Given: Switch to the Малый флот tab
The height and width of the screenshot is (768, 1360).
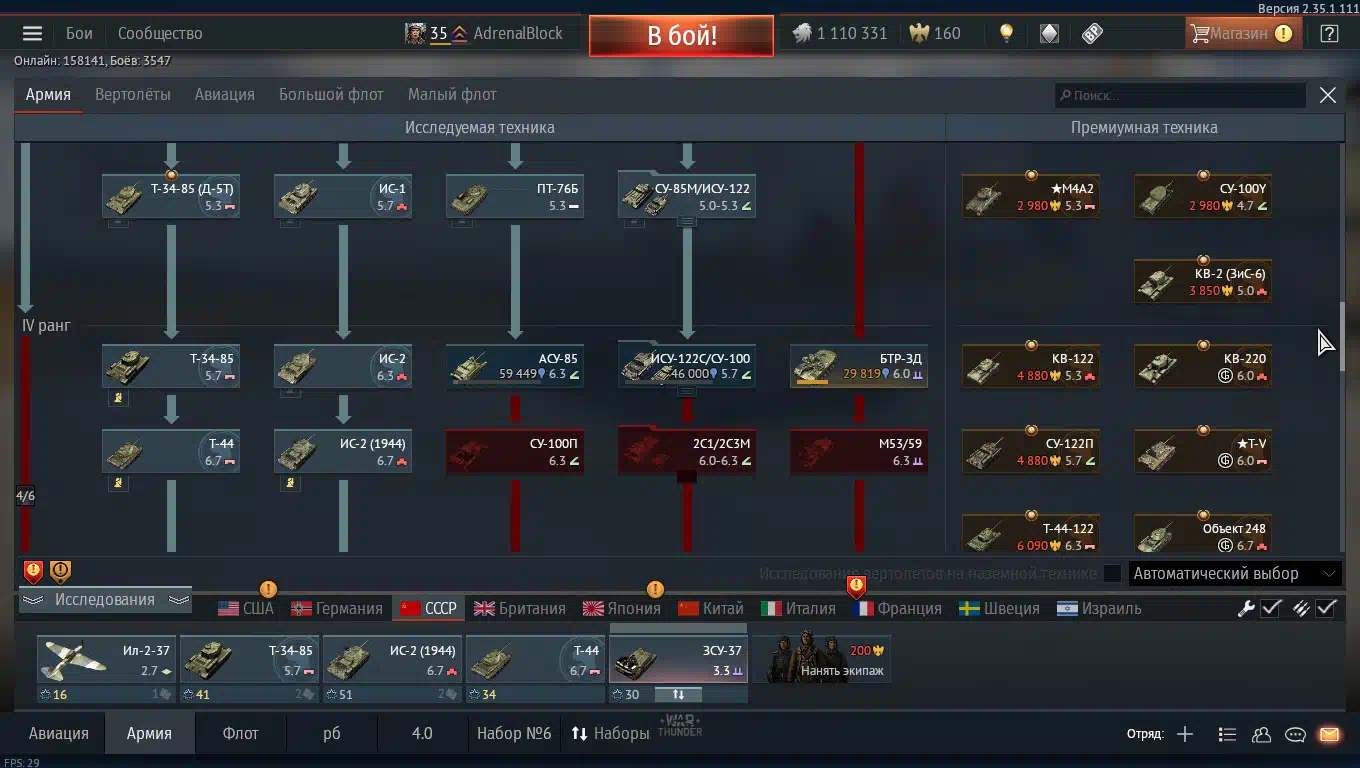Looking at the screenshot, I should point(452,95).
